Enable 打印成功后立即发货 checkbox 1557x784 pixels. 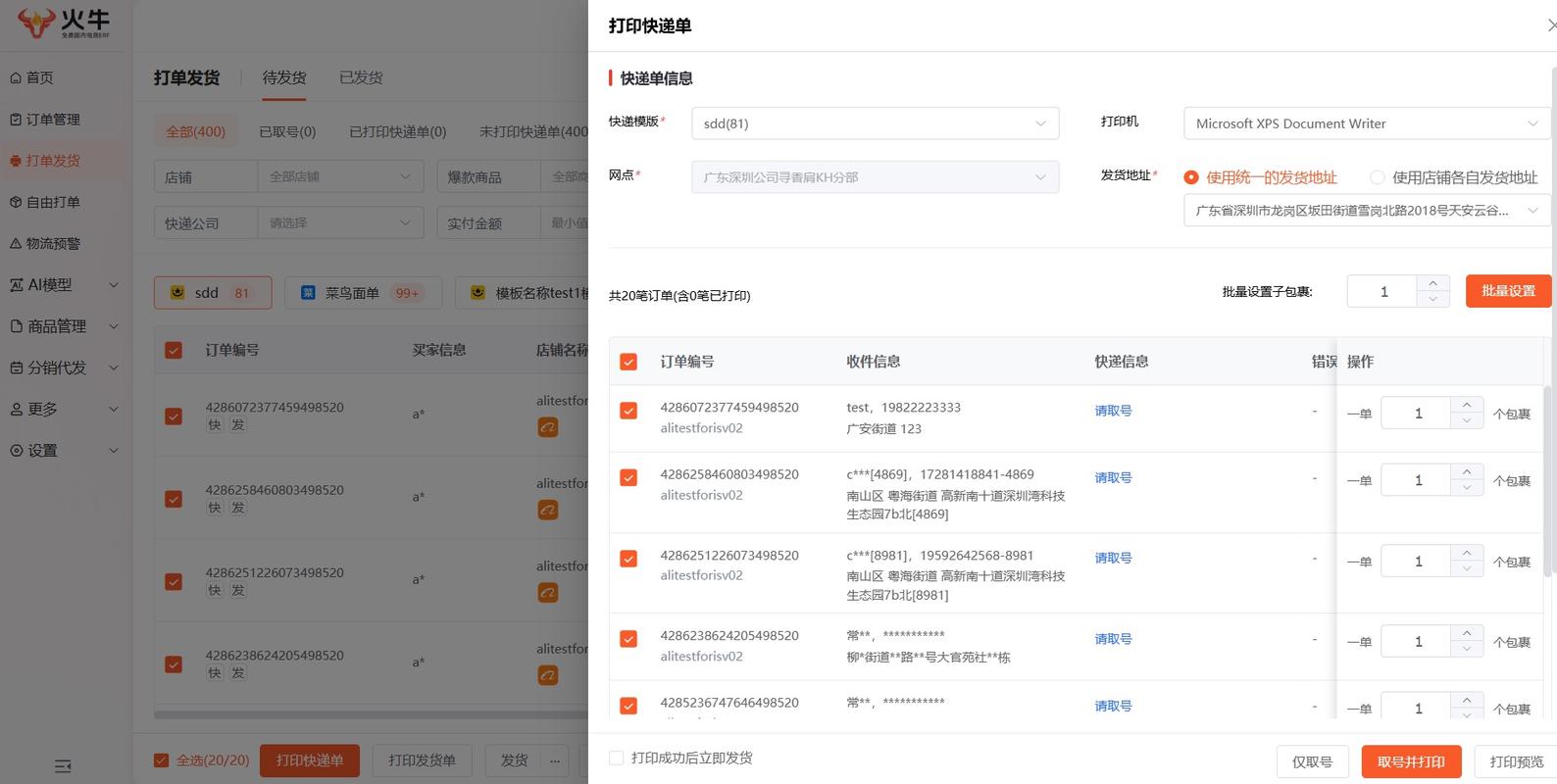click(x=616, y=758)
